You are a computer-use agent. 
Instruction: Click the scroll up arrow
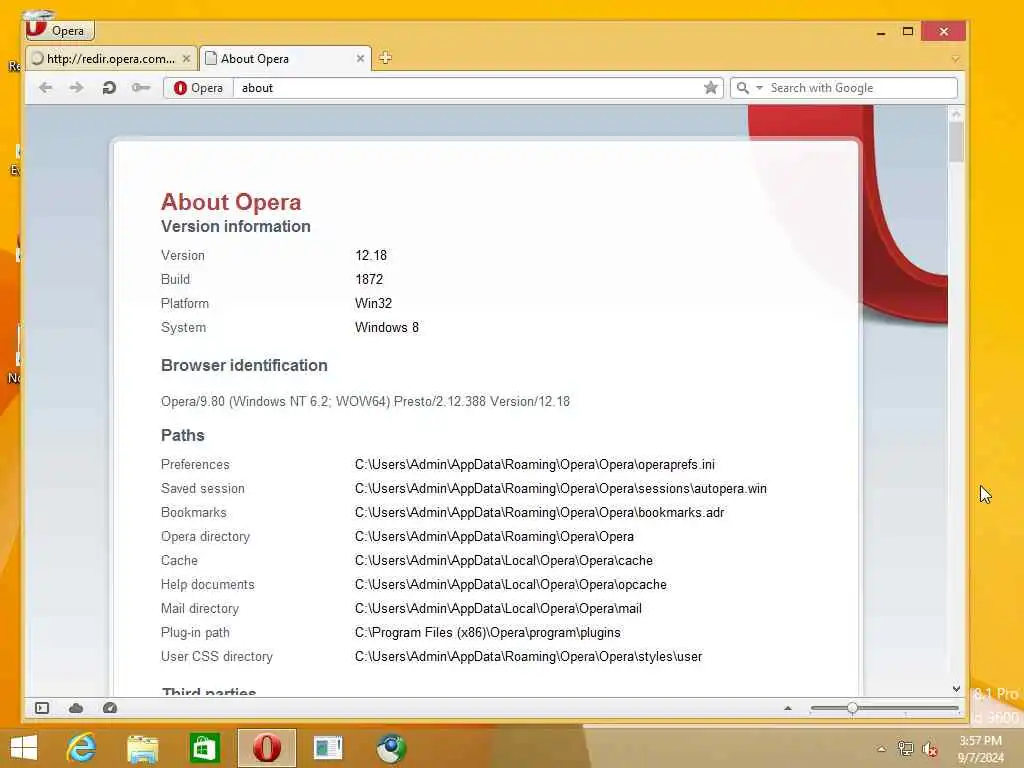point(956,114)
